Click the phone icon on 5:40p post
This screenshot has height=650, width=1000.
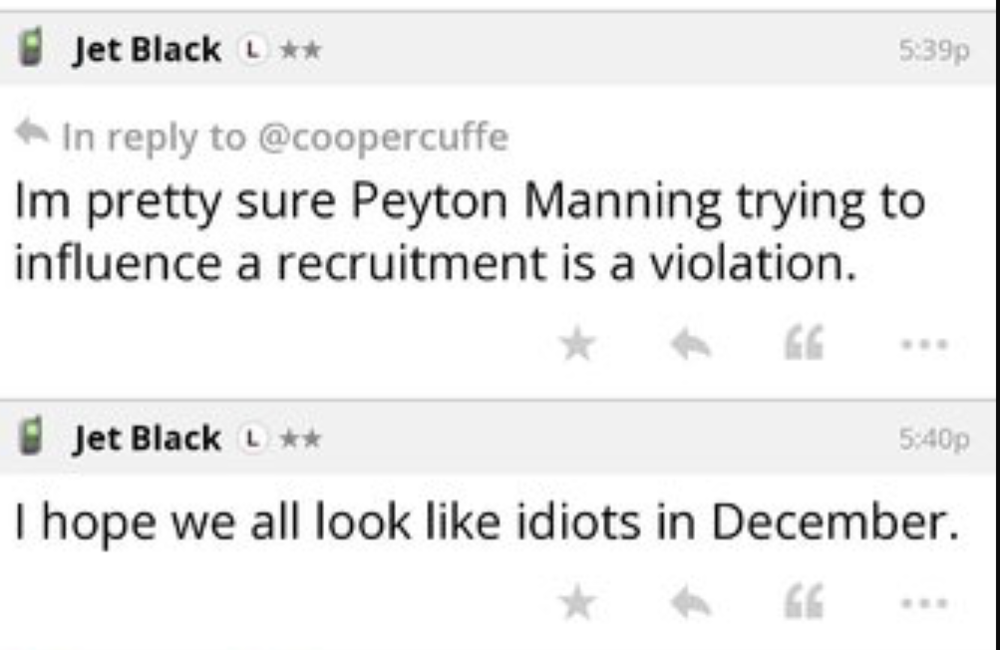click(32, 437)
